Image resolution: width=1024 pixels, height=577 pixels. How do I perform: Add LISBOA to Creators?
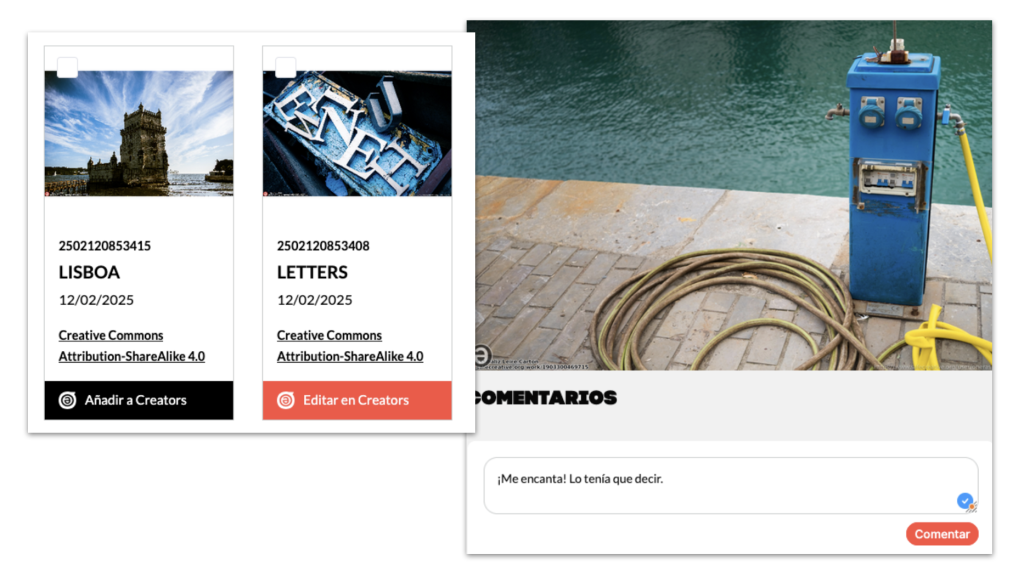[x=138, y=400]
